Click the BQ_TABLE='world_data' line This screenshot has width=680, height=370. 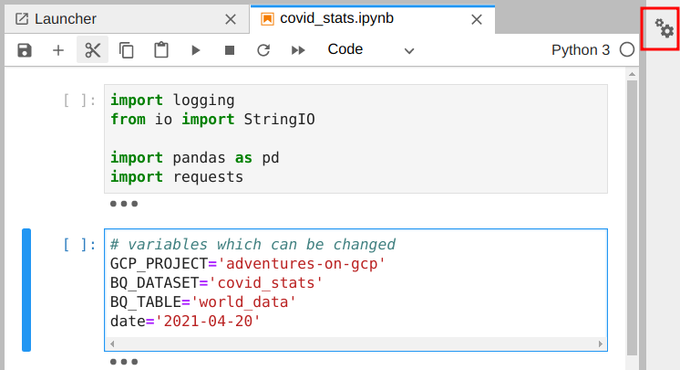pos(203,302)
